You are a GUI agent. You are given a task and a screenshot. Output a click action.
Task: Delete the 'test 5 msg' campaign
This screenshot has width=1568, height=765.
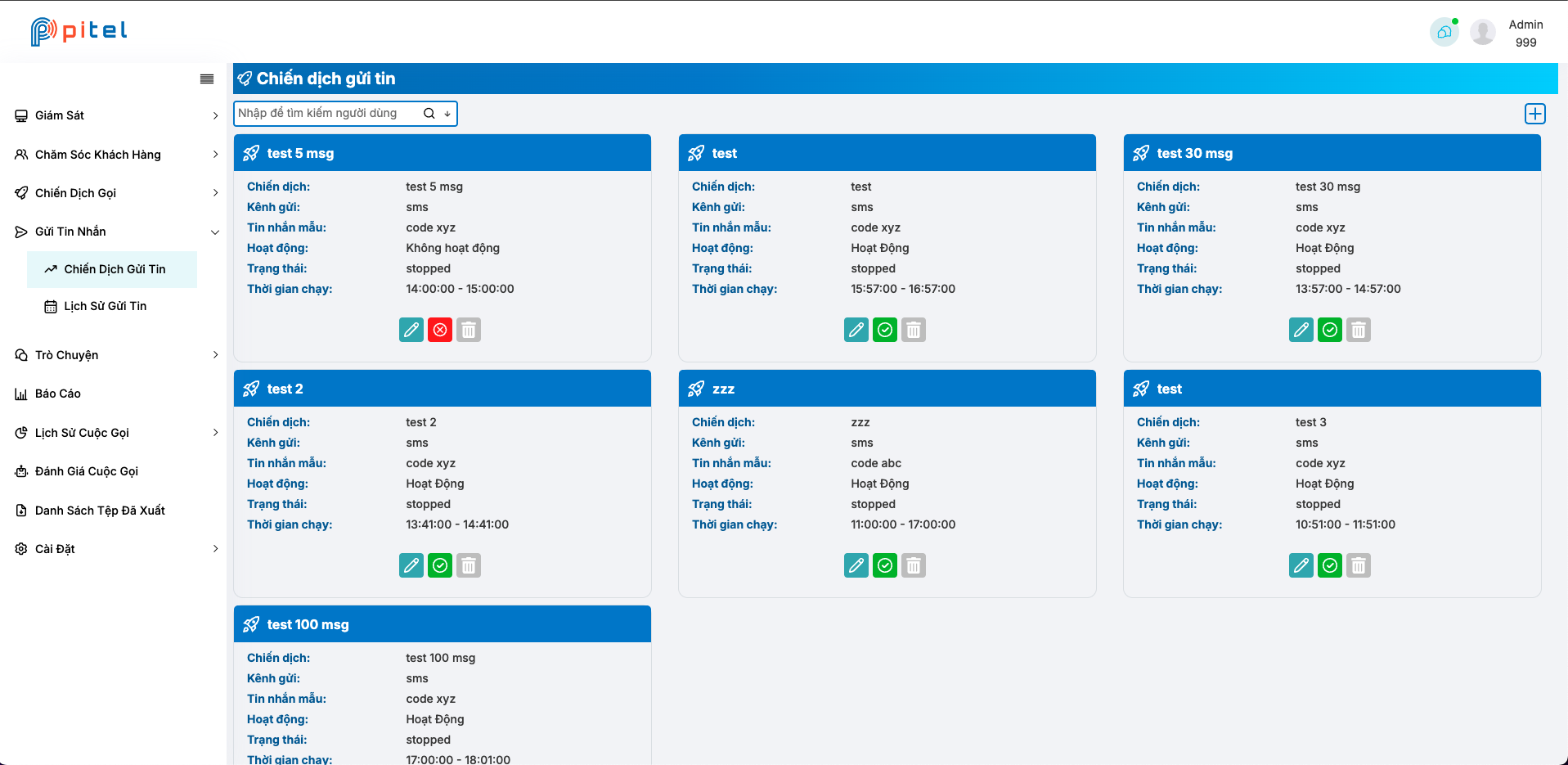[x=469, y=330]
